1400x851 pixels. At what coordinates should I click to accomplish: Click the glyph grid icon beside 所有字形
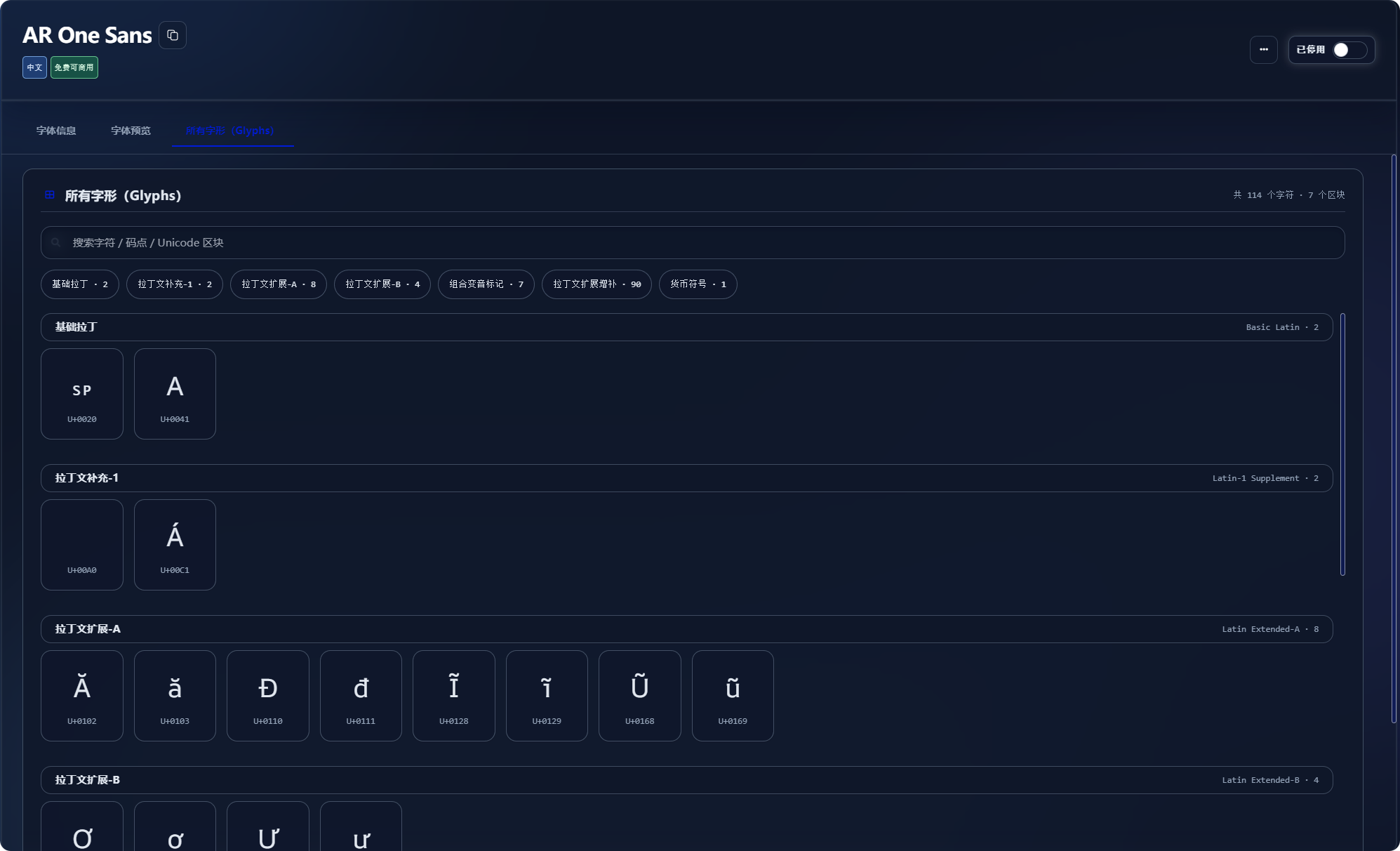50,195
